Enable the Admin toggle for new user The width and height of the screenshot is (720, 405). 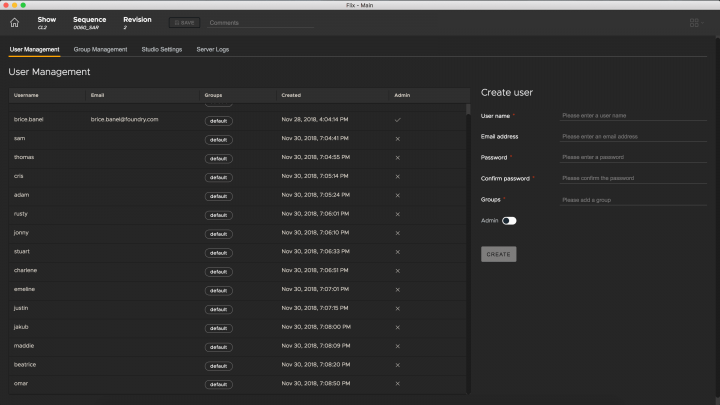coord(509,220)
